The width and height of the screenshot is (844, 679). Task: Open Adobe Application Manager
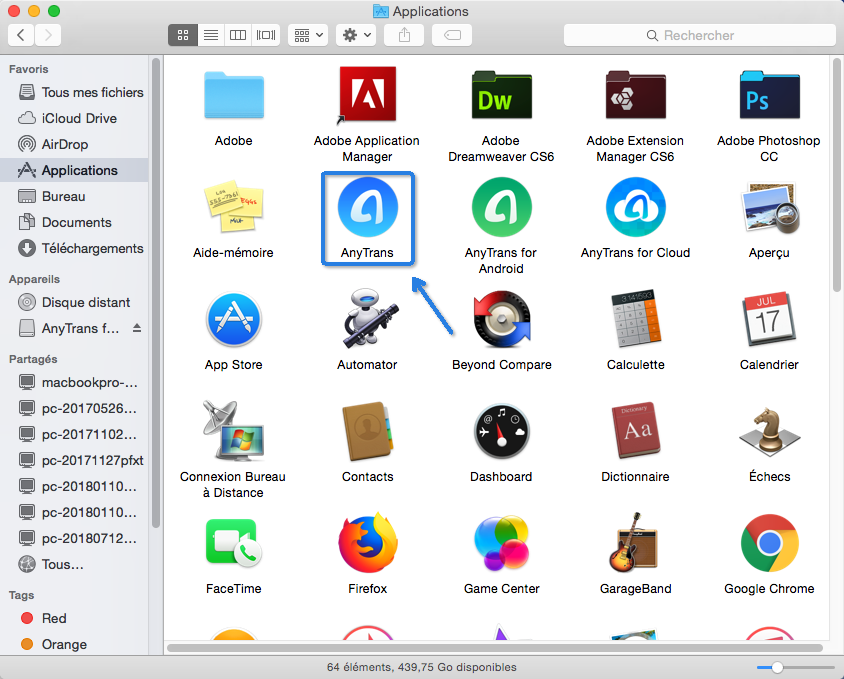coord(368,95)
